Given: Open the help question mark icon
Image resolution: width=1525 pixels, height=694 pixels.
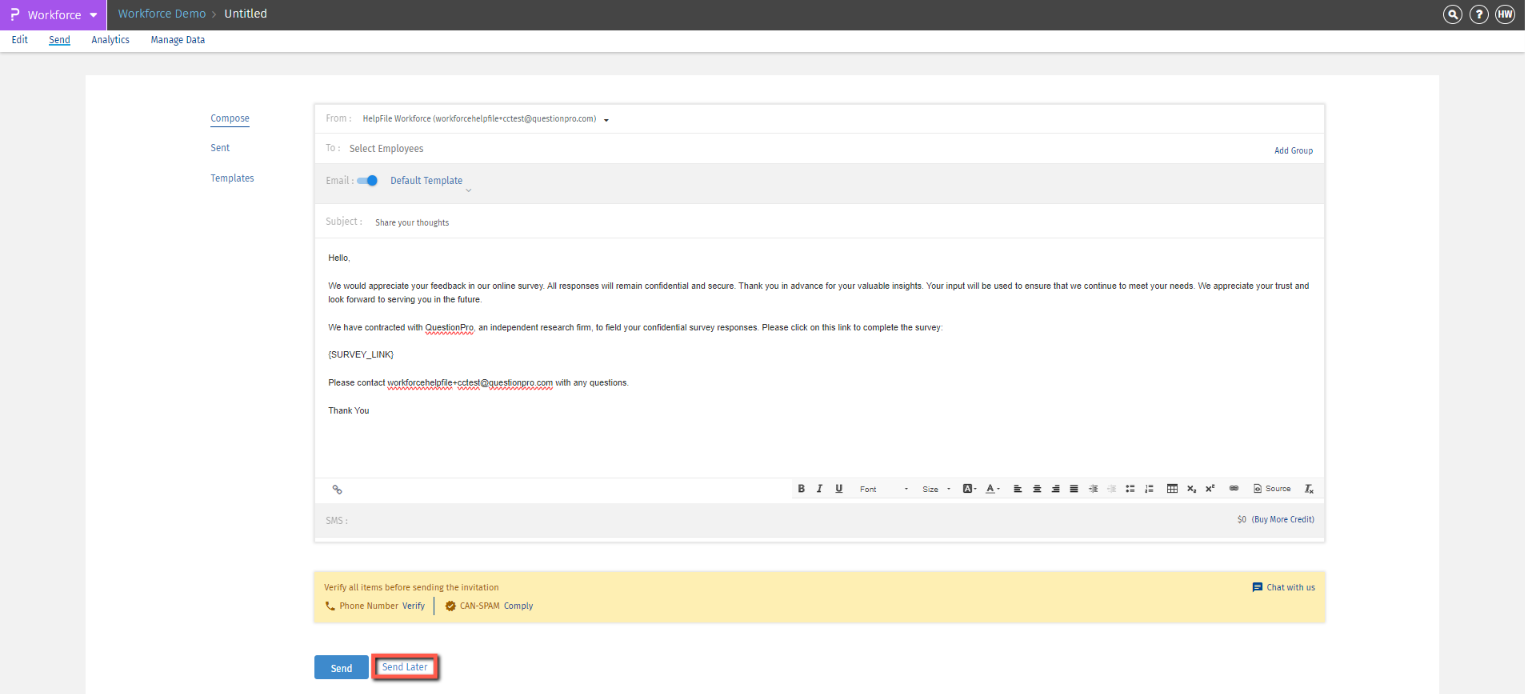Looking at the screenshot, I should 1479,14.
